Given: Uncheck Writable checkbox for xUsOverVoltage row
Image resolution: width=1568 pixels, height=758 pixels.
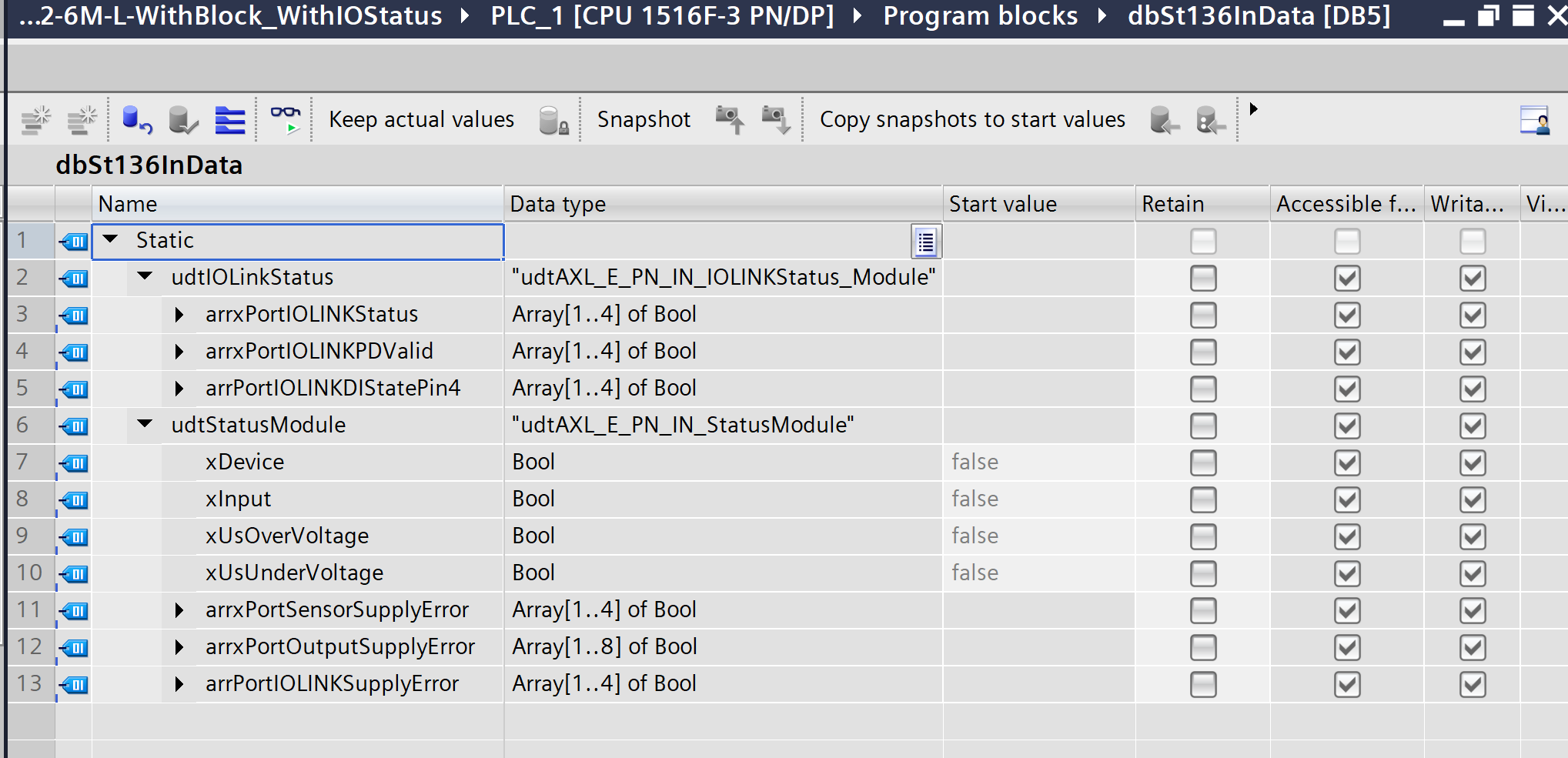Looking at the screenshot, I should pos(1472,537).
